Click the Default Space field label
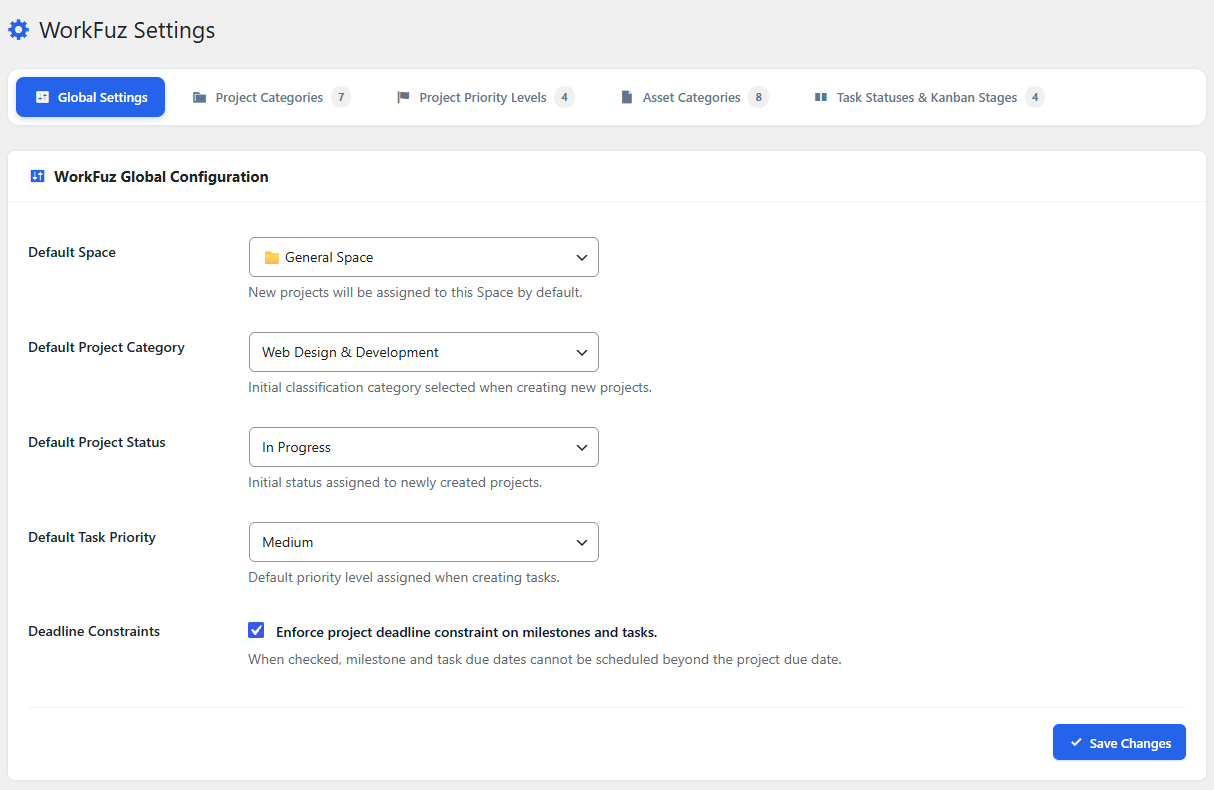The width and height of the screenshot is (1214, 790). [72, 252]
